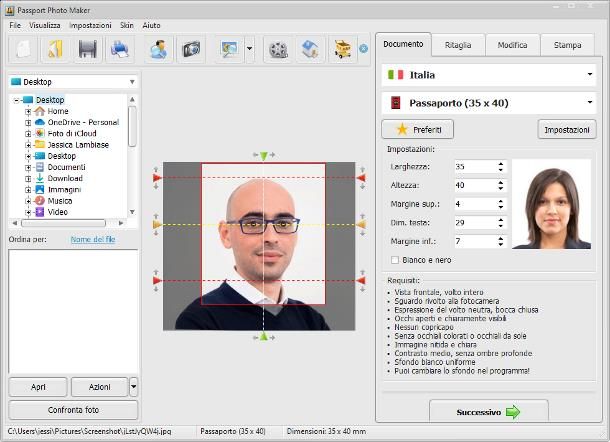The width and height of the screenshot is (610, 442).
Task: Click the Preferiti button
Action: [x=417, y=129]
